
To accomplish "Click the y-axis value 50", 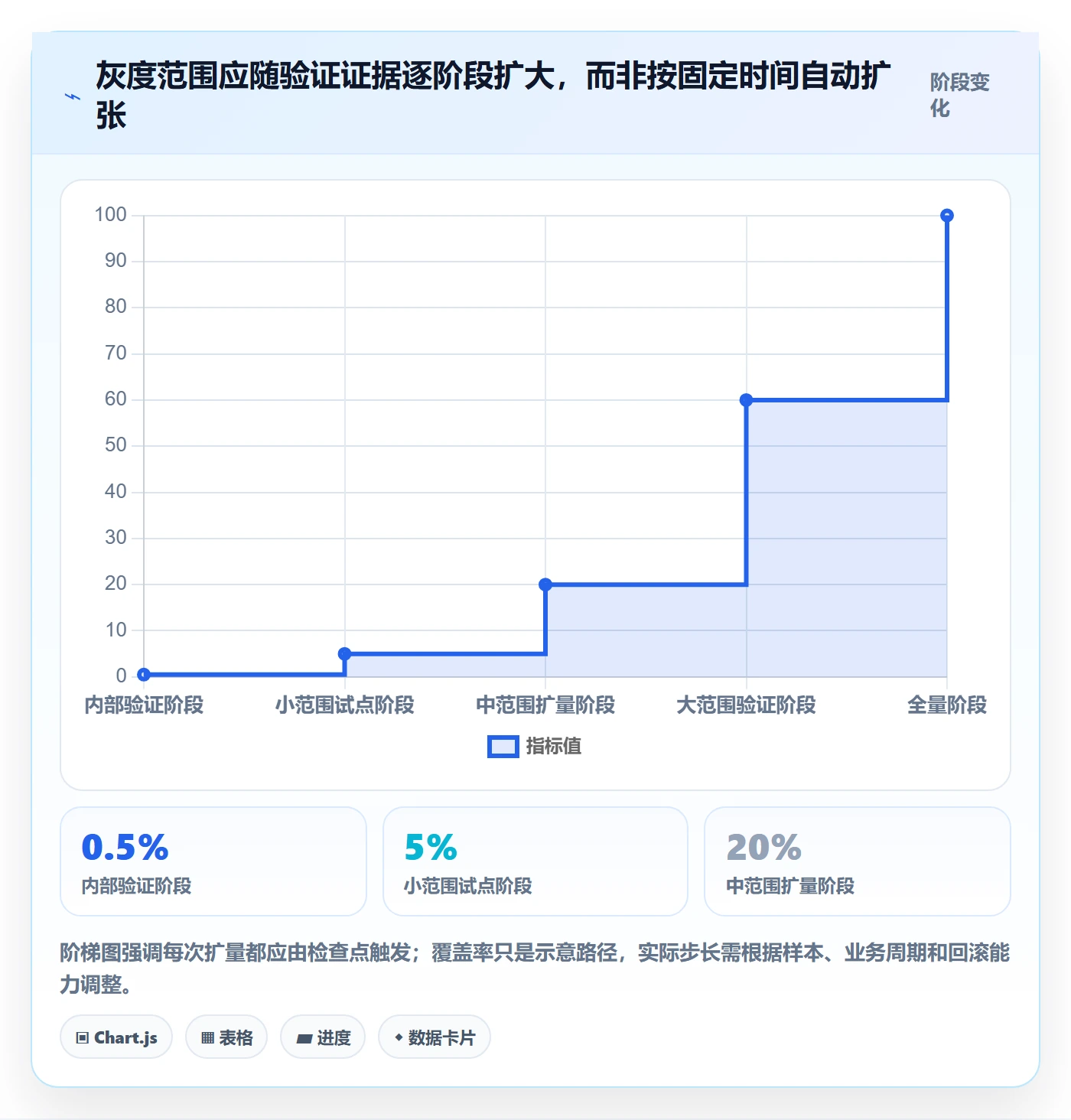I will tap(116, 445).
